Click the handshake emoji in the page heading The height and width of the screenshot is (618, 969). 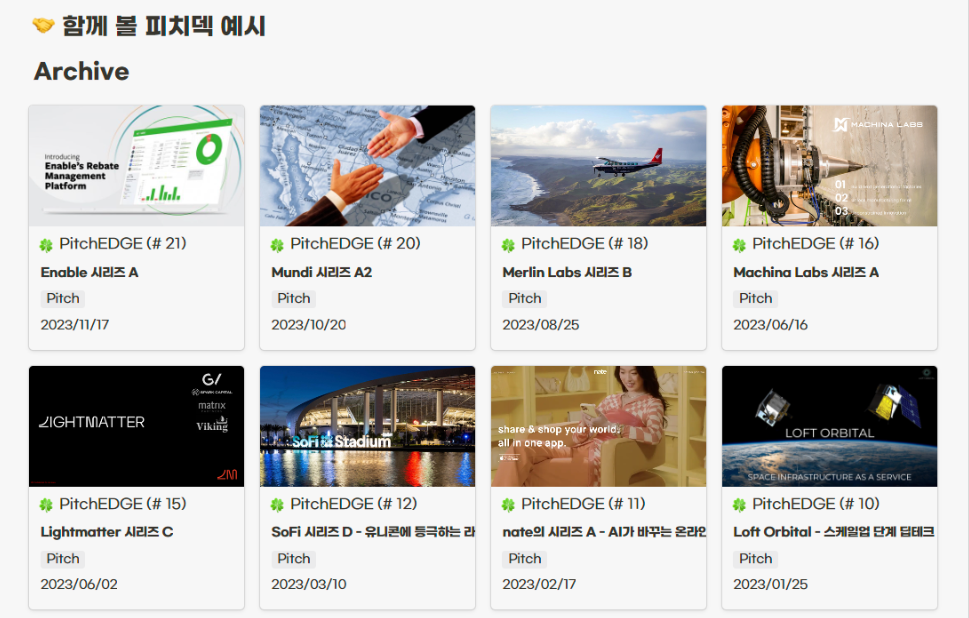(43, 26)
